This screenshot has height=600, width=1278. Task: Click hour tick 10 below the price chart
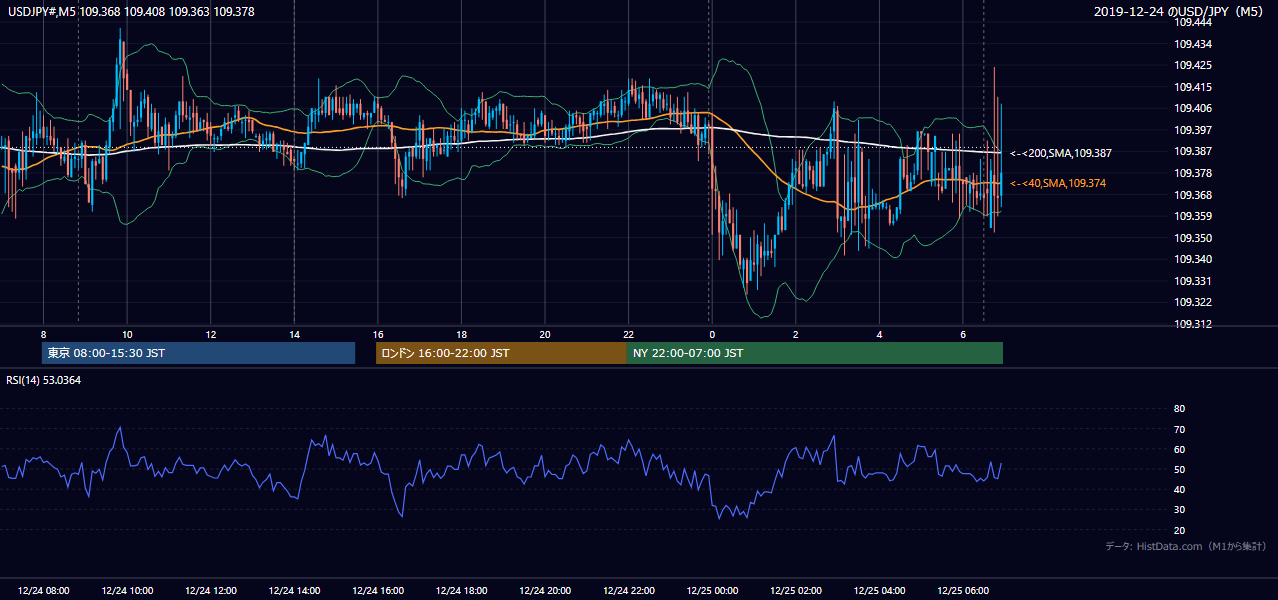pyautogui.click(x=127, y=334)
